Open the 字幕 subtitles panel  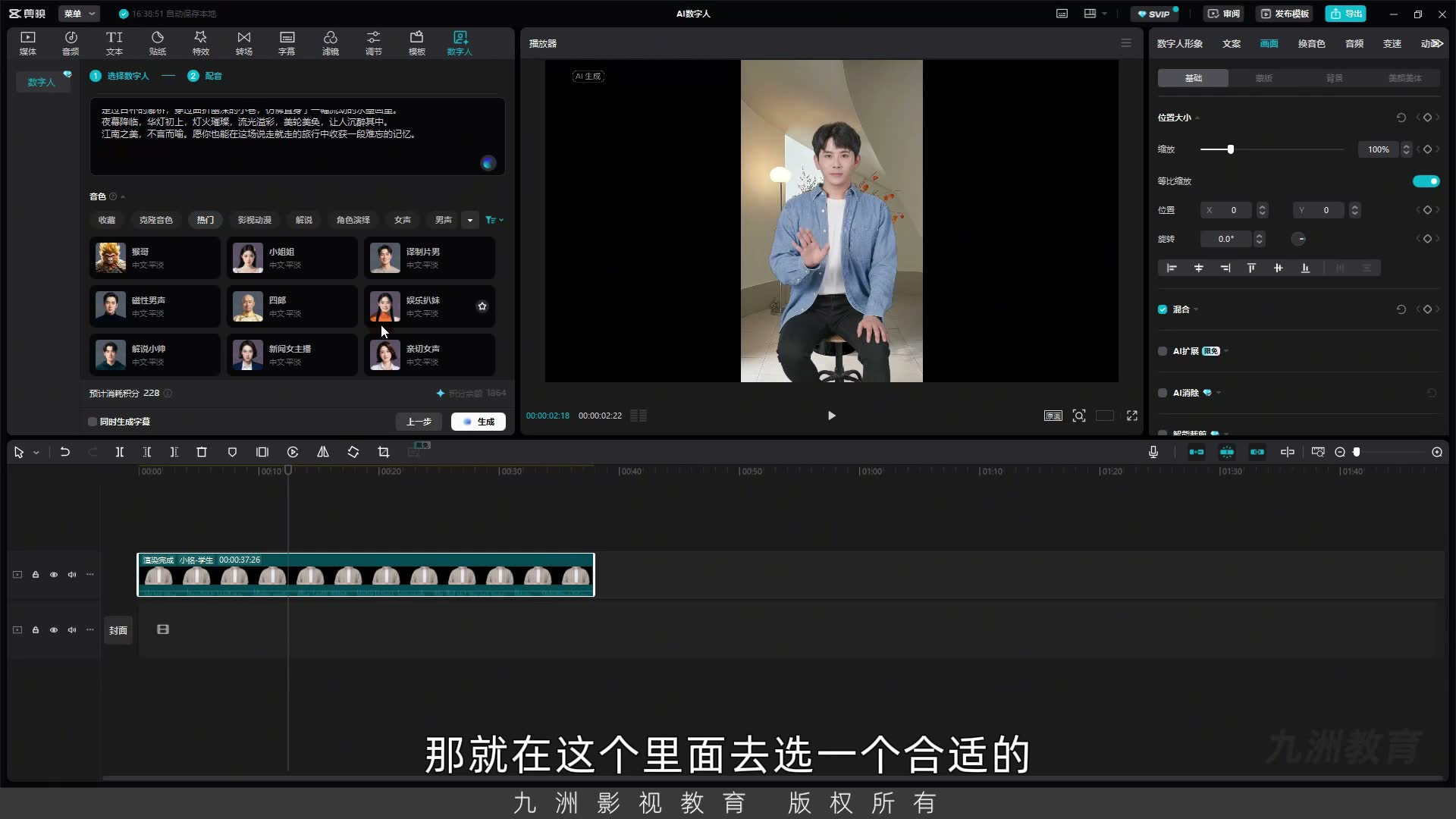pos(287,43)
